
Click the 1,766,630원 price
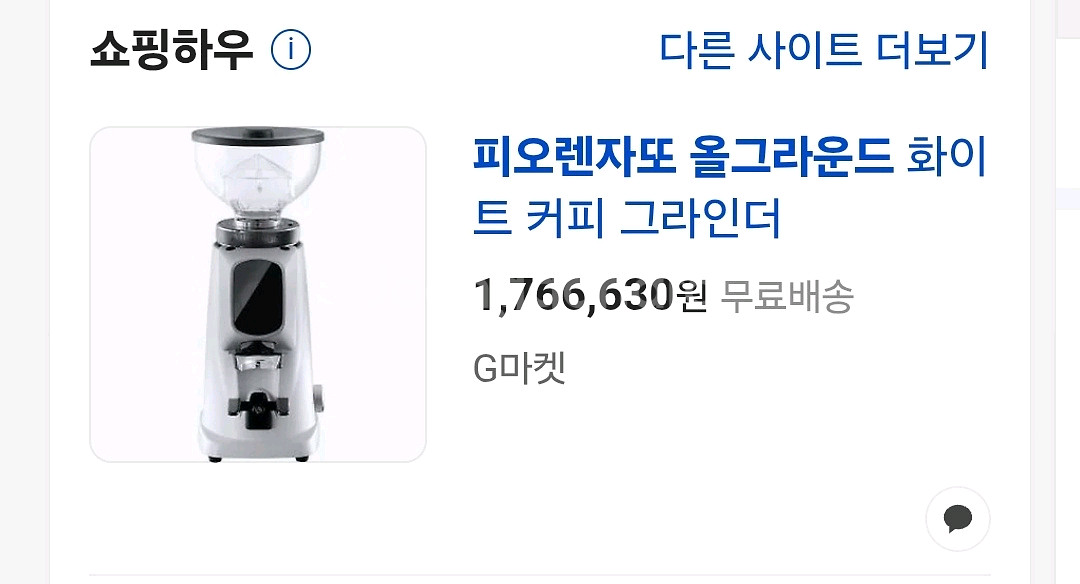coord(590,295)
